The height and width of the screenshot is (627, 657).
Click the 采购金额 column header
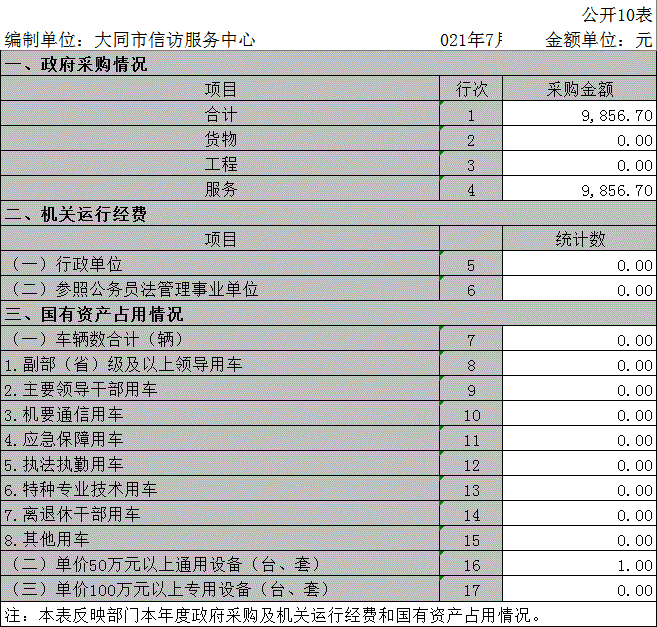coord(579,89)
